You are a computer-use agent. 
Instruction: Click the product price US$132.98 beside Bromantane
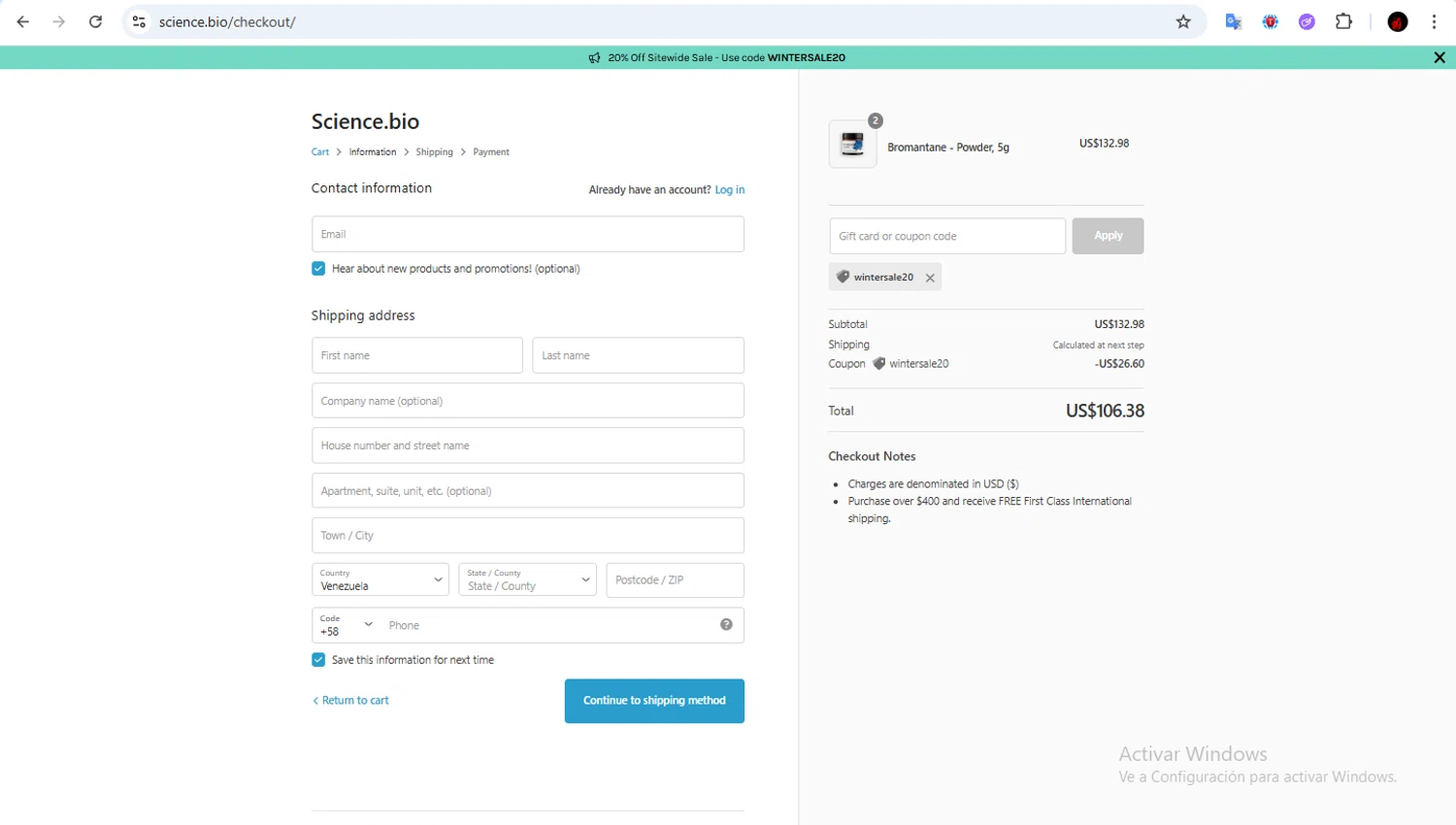click(1104, 144)
